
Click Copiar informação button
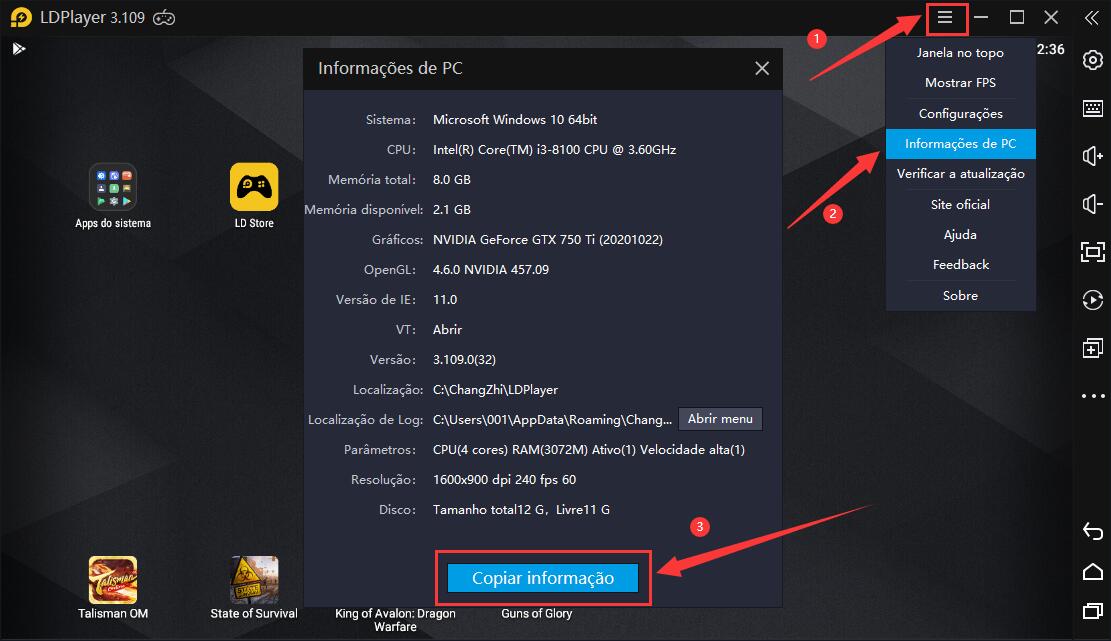point(543,578)
